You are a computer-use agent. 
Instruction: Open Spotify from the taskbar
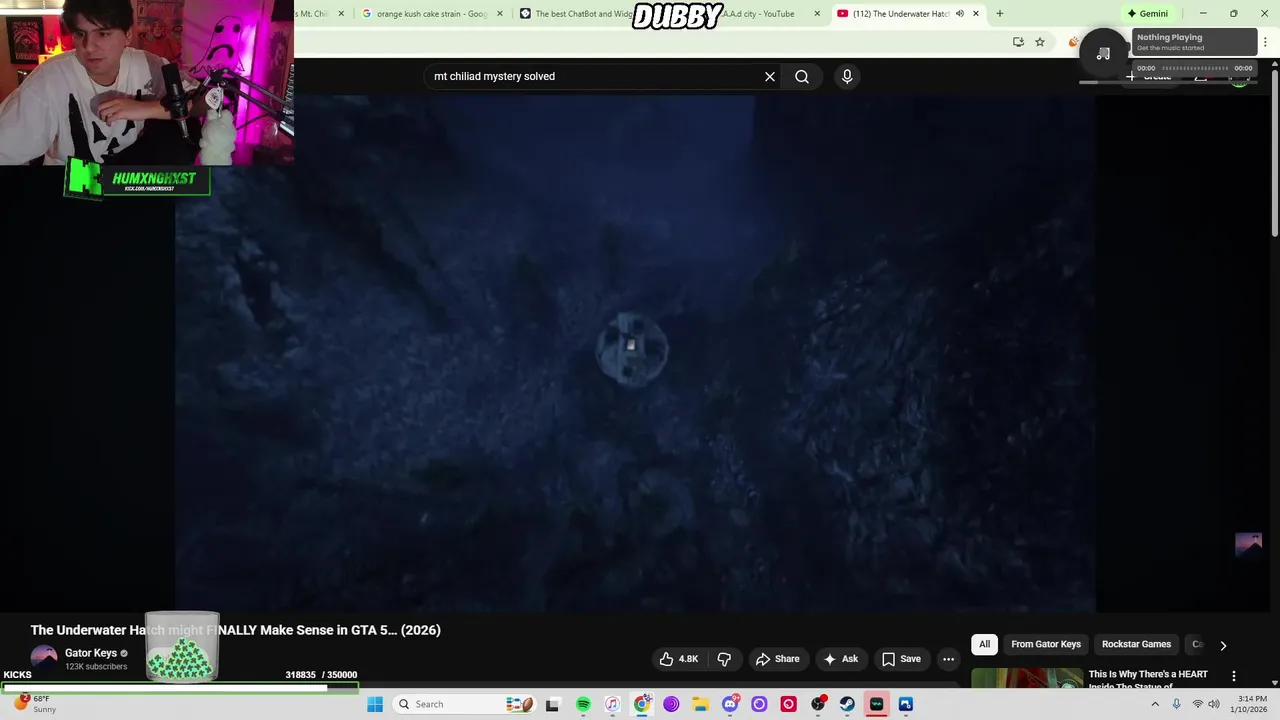click(583, 704)
